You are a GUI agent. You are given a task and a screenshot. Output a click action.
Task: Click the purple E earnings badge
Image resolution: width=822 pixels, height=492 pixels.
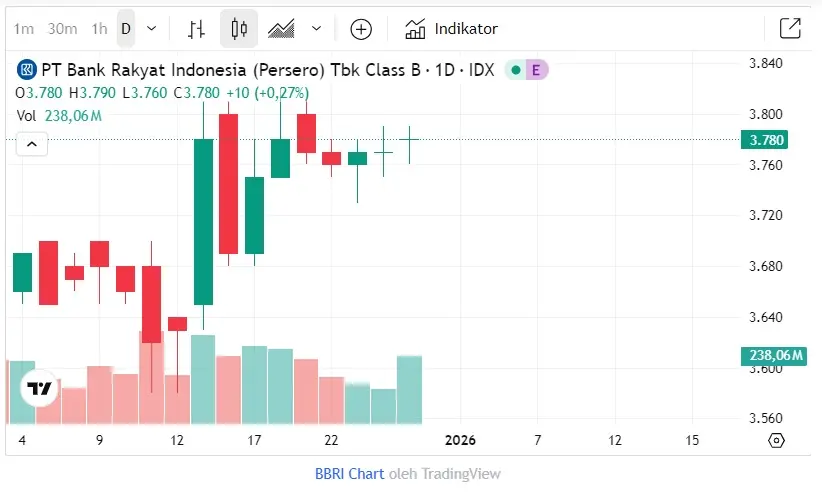(536, 70)
